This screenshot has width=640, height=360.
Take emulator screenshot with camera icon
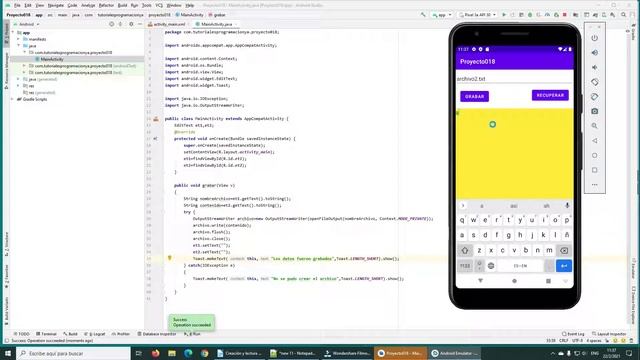point(595,111)
